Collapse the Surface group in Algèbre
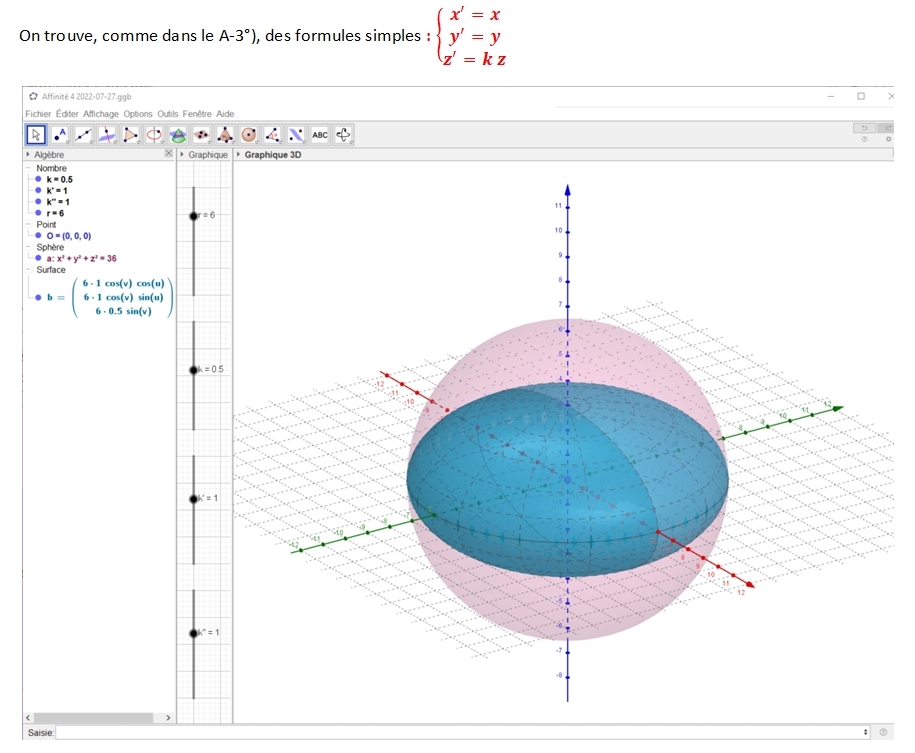 point(28,270)
